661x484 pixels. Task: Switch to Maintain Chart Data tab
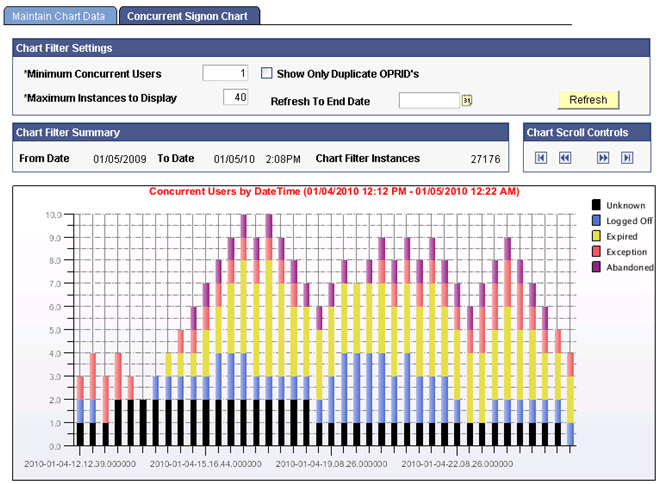coord(59,16)
